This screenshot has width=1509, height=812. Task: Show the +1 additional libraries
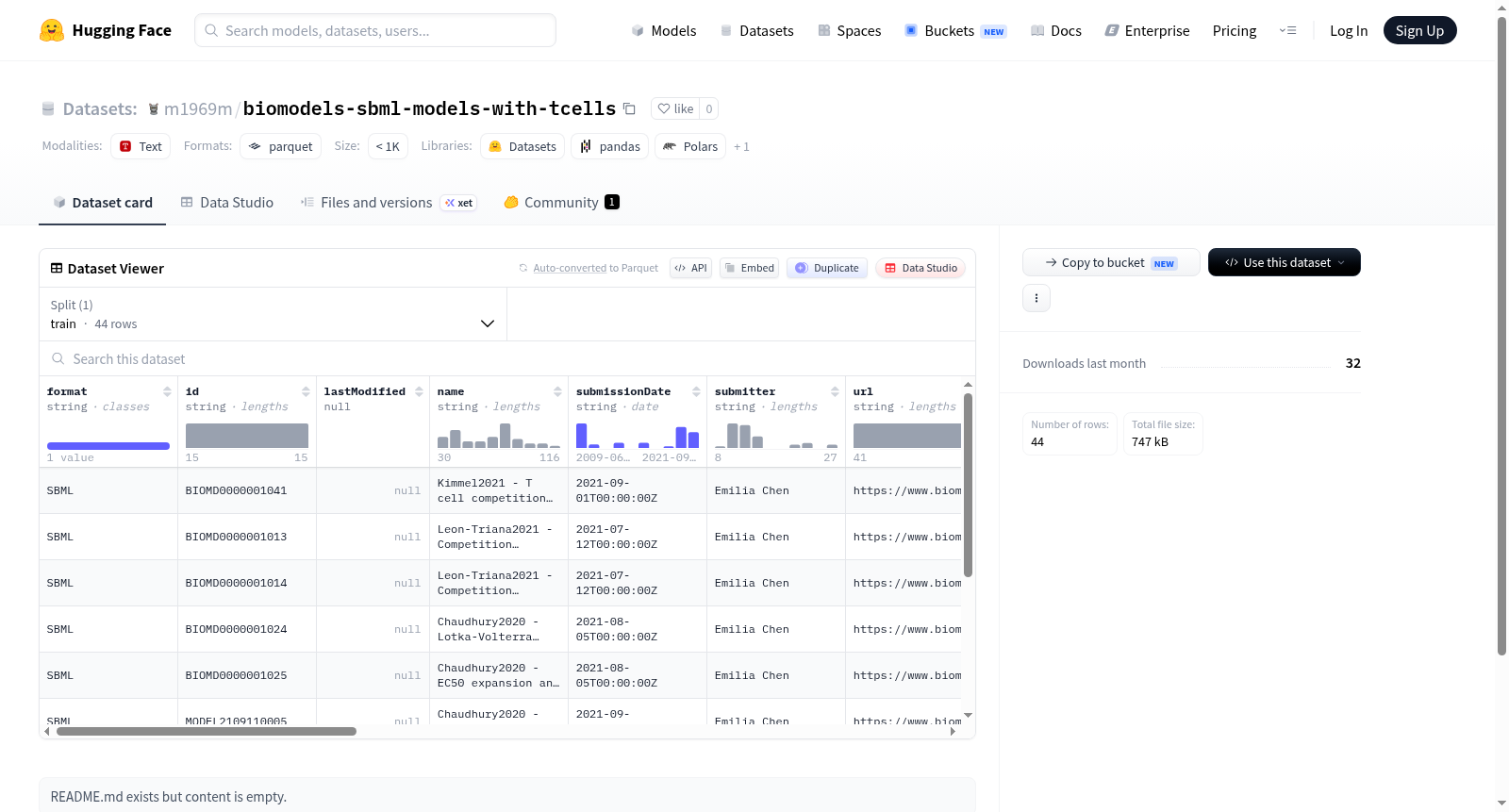(741, 147)
